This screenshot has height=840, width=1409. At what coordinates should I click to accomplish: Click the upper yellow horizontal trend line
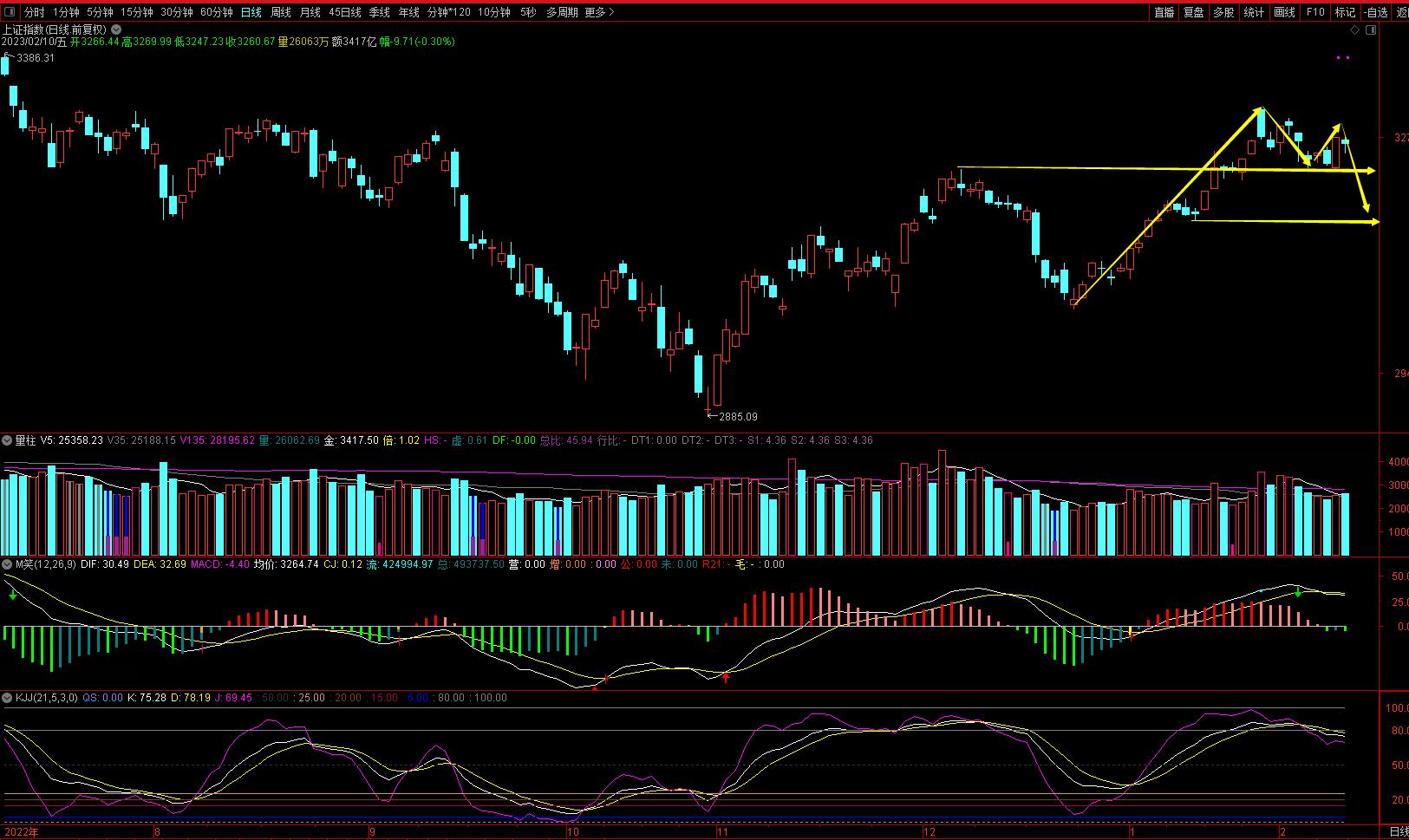point(1084,167)
